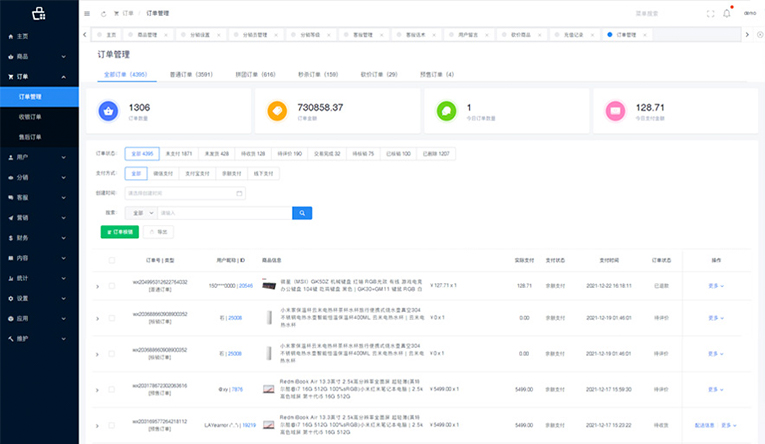Open calendar icon in 创建时间 field
The height and width of the screenshot is (444, 765).
[x=240, y=192]
